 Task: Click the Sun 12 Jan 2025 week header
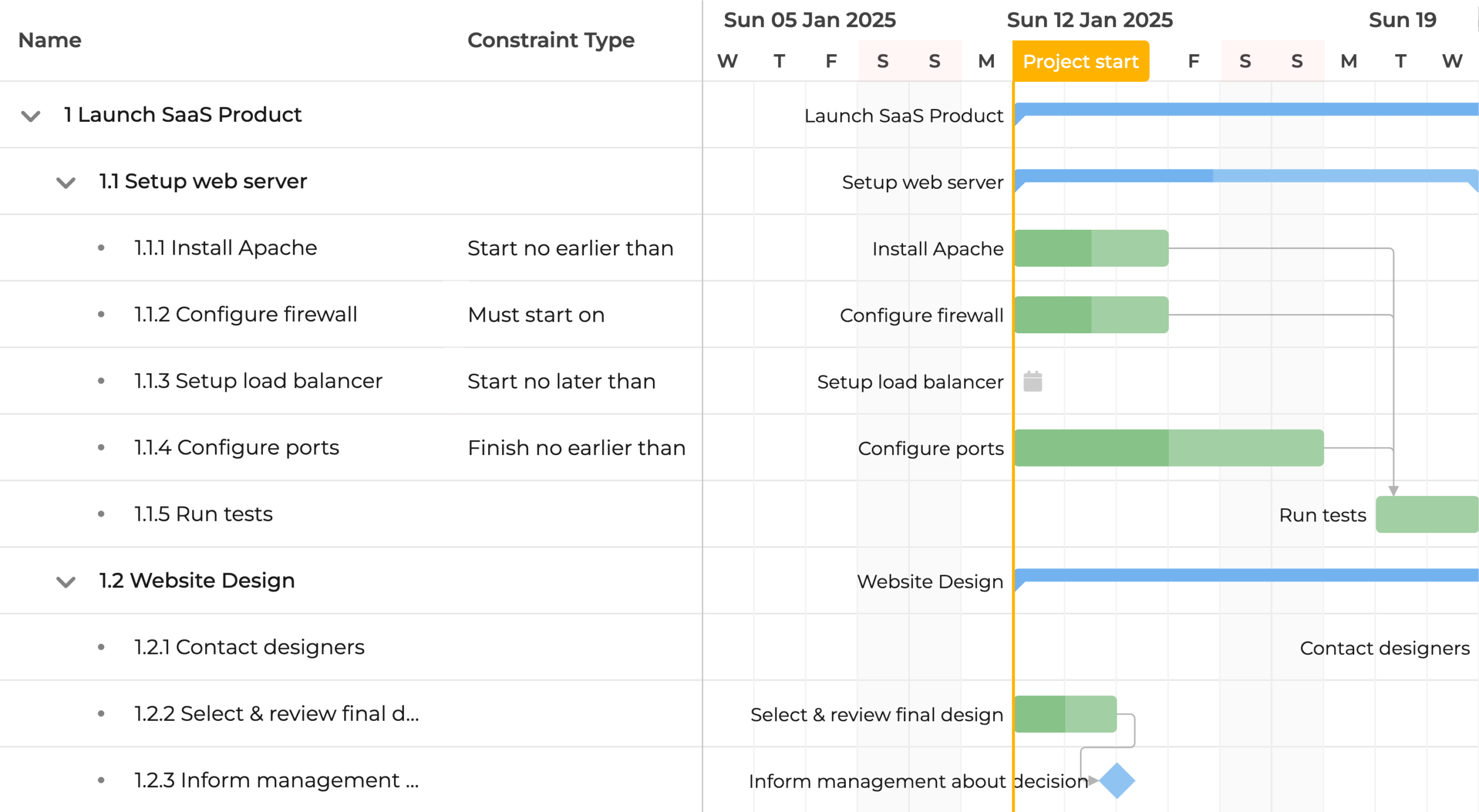1090,20
